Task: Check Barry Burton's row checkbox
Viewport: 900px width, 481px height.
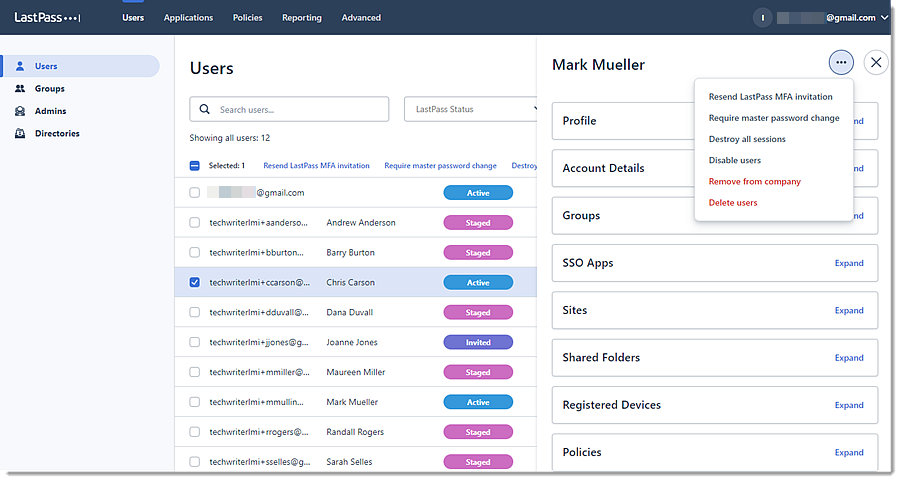Action: coord(195,253)
